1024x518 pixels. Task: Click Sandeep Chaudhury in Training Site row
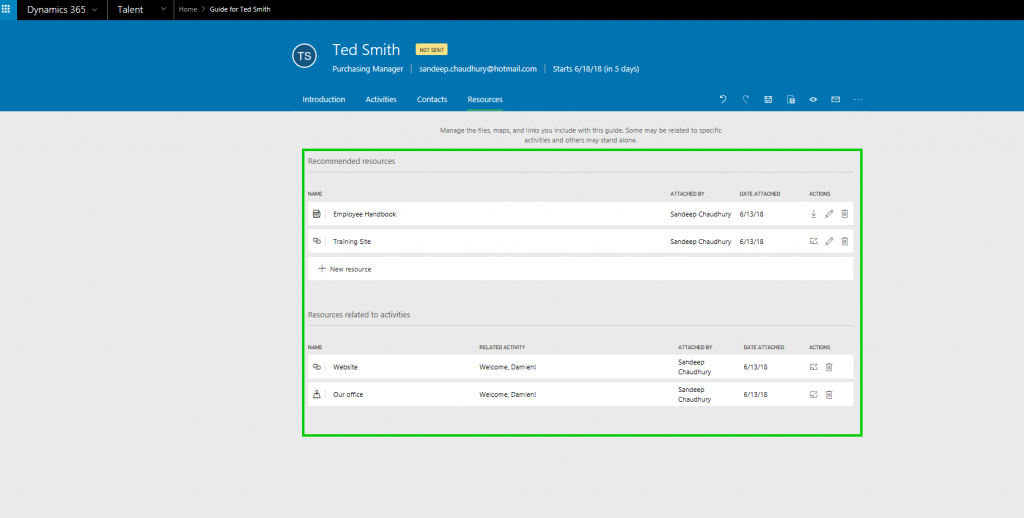point(701,242)
